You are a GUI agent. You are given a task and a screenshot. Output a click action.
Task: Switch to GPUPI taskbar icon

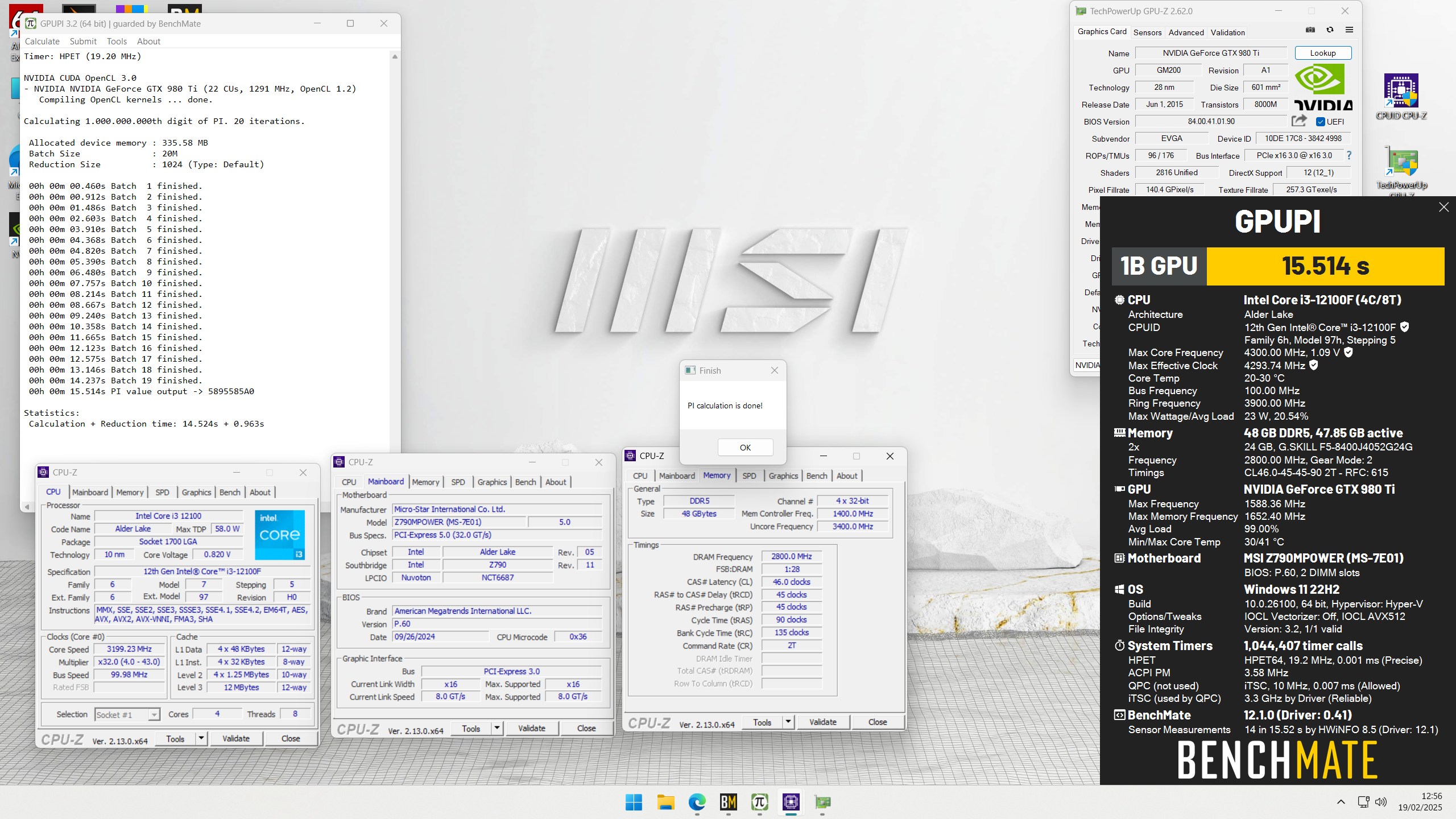760,802
